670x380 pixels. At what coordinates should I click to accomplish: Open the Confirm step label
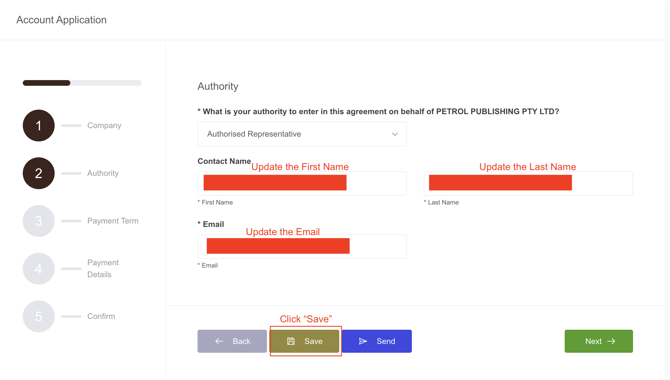click(x=101, y=316)
